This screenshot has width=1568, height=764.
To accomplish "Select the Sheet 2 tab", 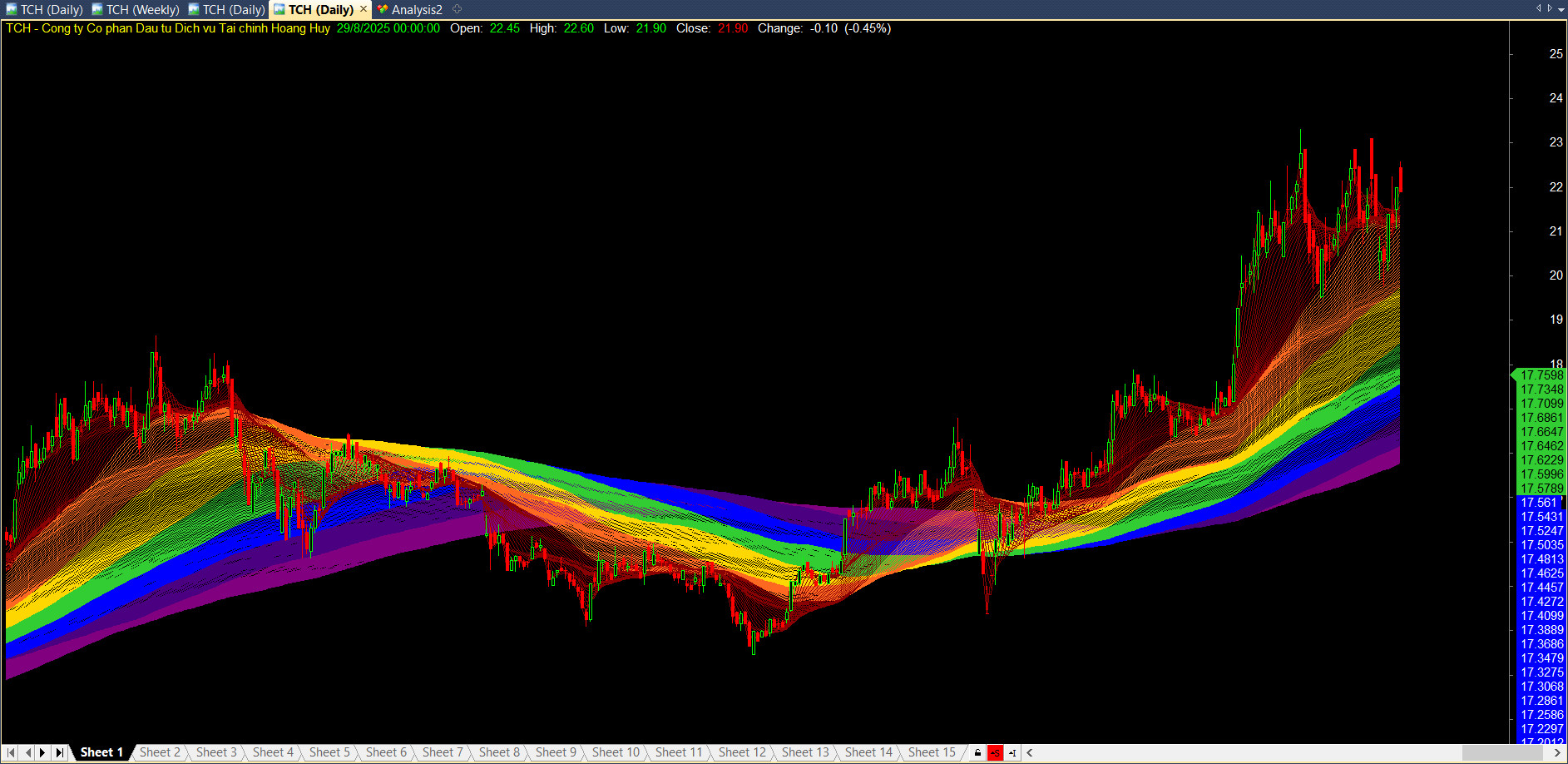I will tap(159, 752).
